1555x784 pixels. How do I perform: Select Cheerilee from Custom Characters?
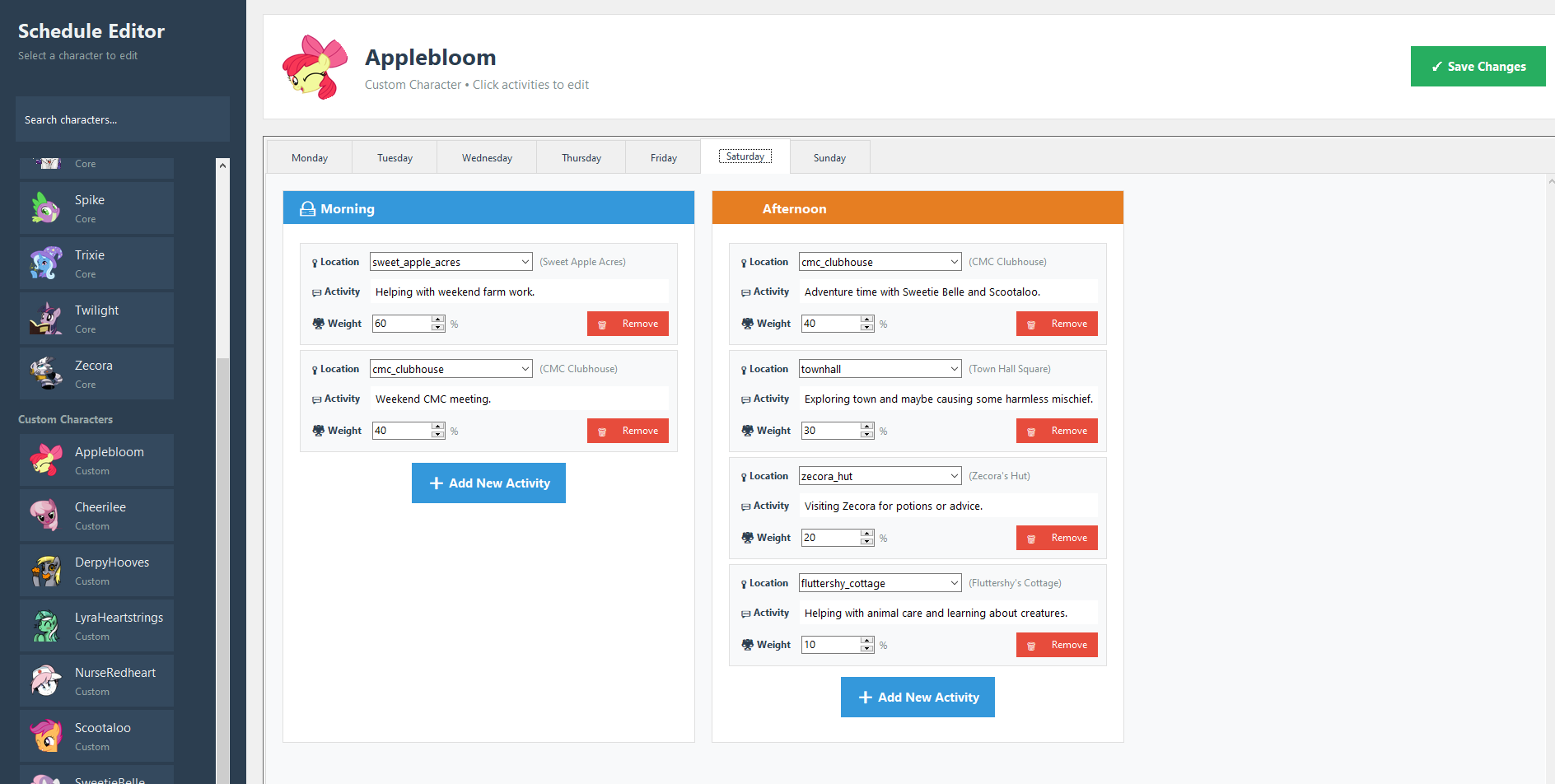[96, 515]
